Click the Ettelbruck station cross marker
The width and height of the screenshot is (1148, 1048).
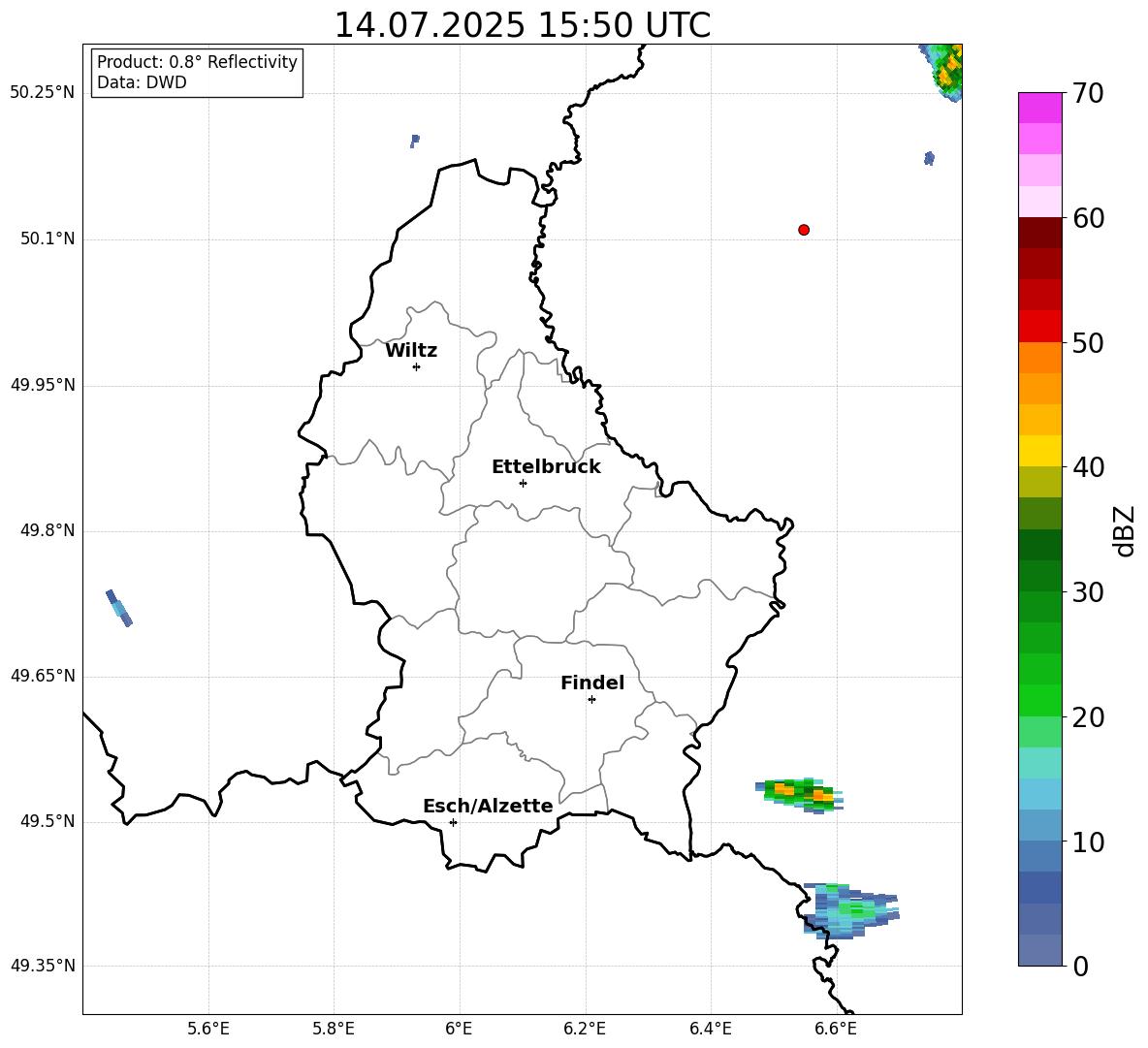point(523,483)
